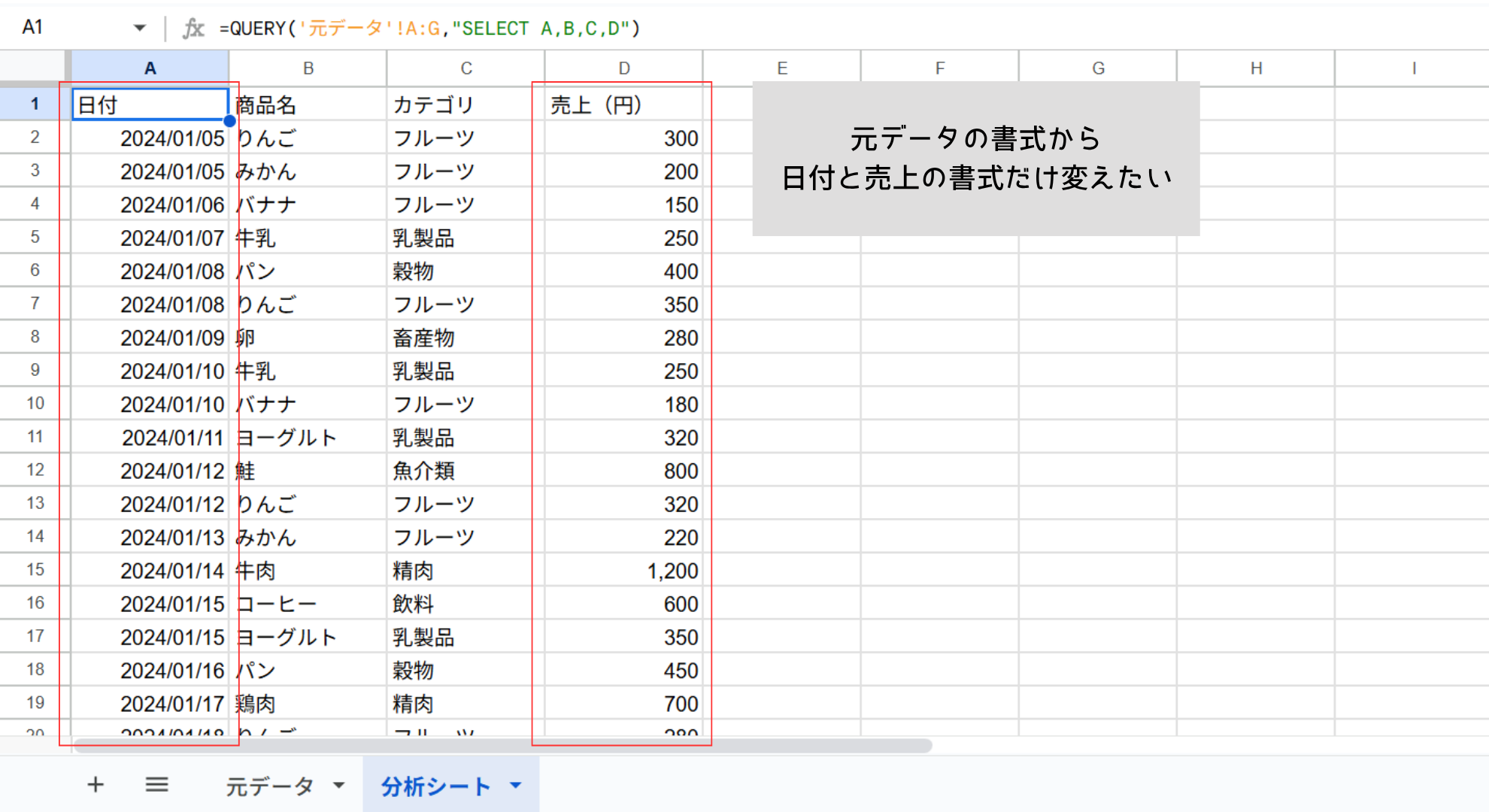Viewport: 1489px width, 812px height.
Task: Click the 畜産物 category cell
Action: [466, 337]
